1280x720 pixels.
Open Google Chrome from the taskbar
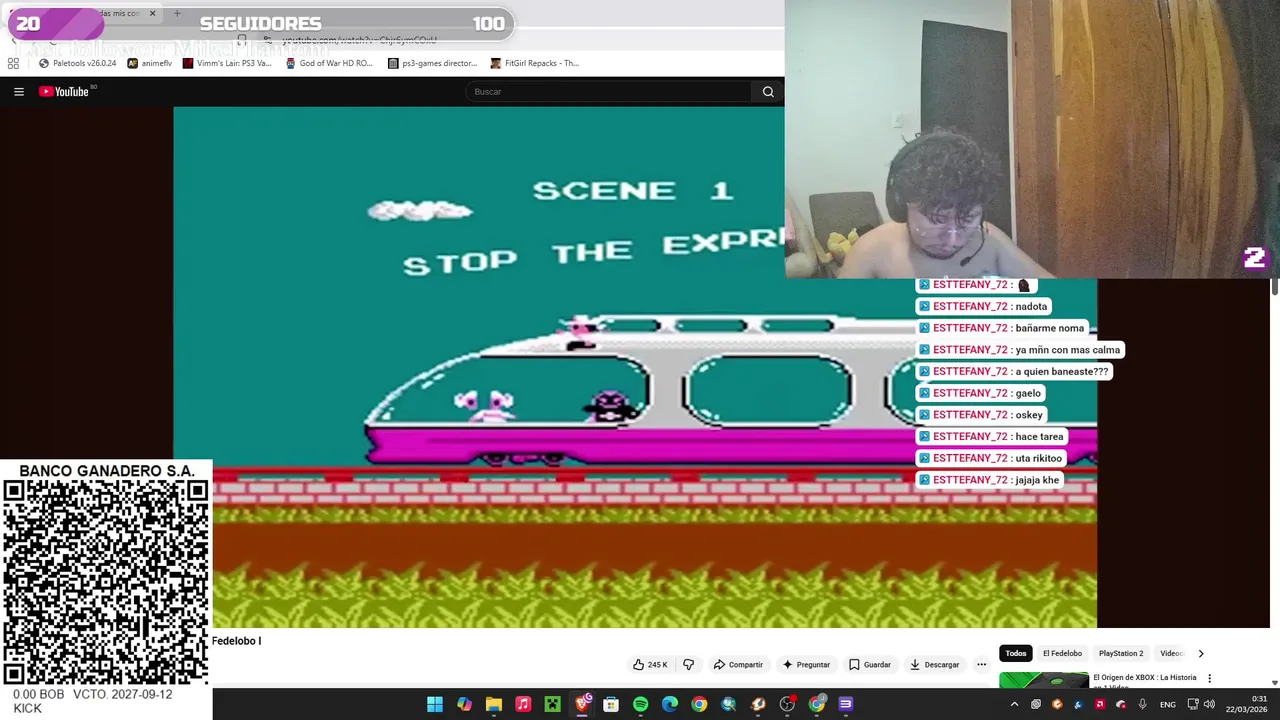click(699, 705)
